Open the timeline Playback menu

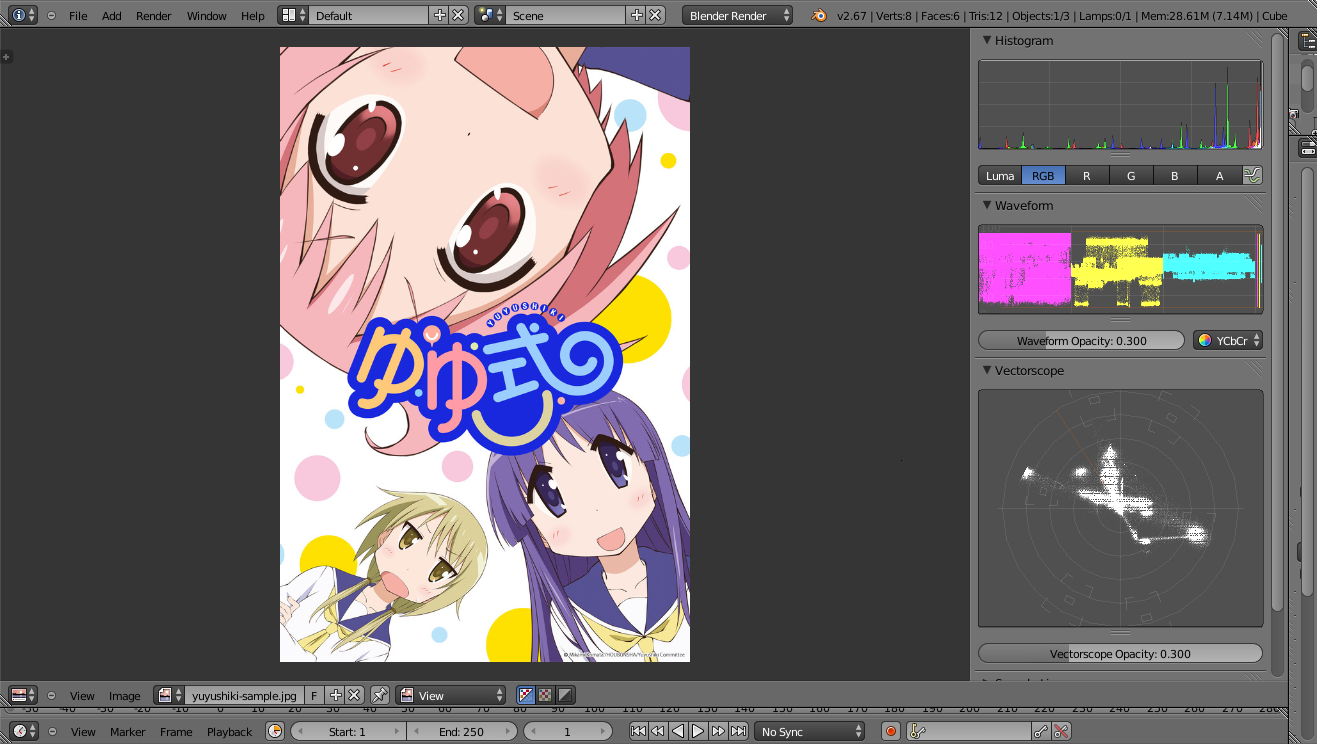click(x=230, y=732)
